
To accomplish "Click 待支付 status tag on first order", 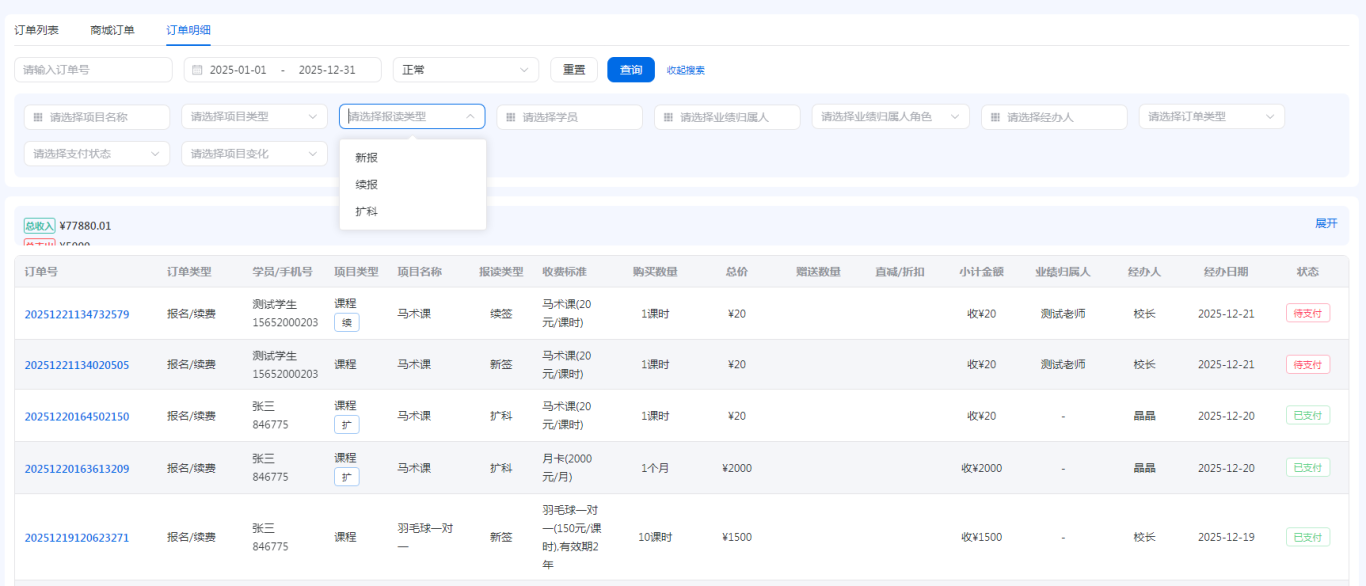I will tap(1308, 314).
